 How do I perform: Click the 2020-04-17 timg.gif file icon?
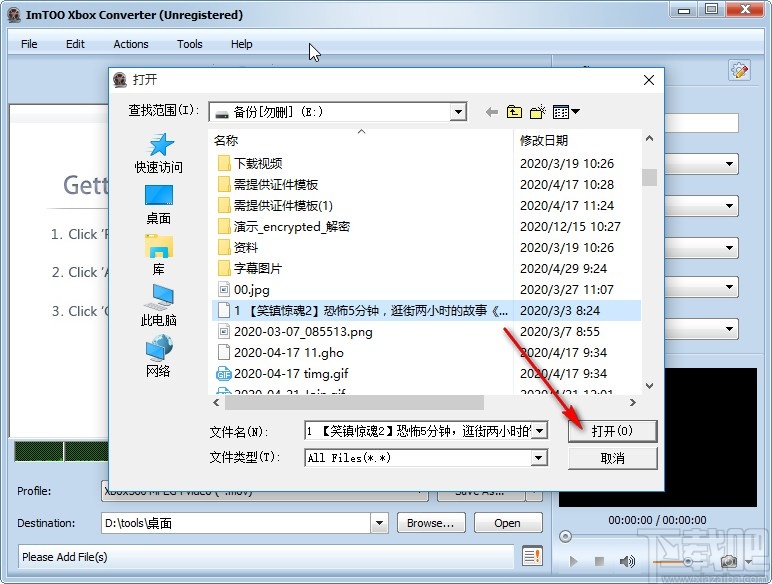point(224,374)
